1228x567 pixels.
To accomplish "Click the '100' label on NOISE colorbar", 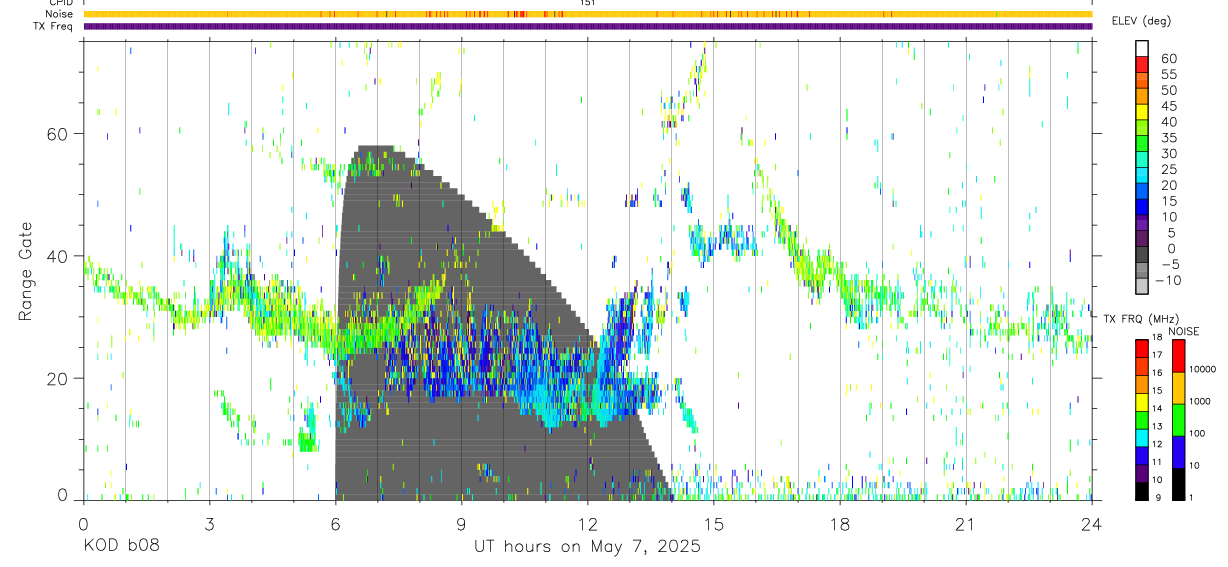I will (1198, 434).
